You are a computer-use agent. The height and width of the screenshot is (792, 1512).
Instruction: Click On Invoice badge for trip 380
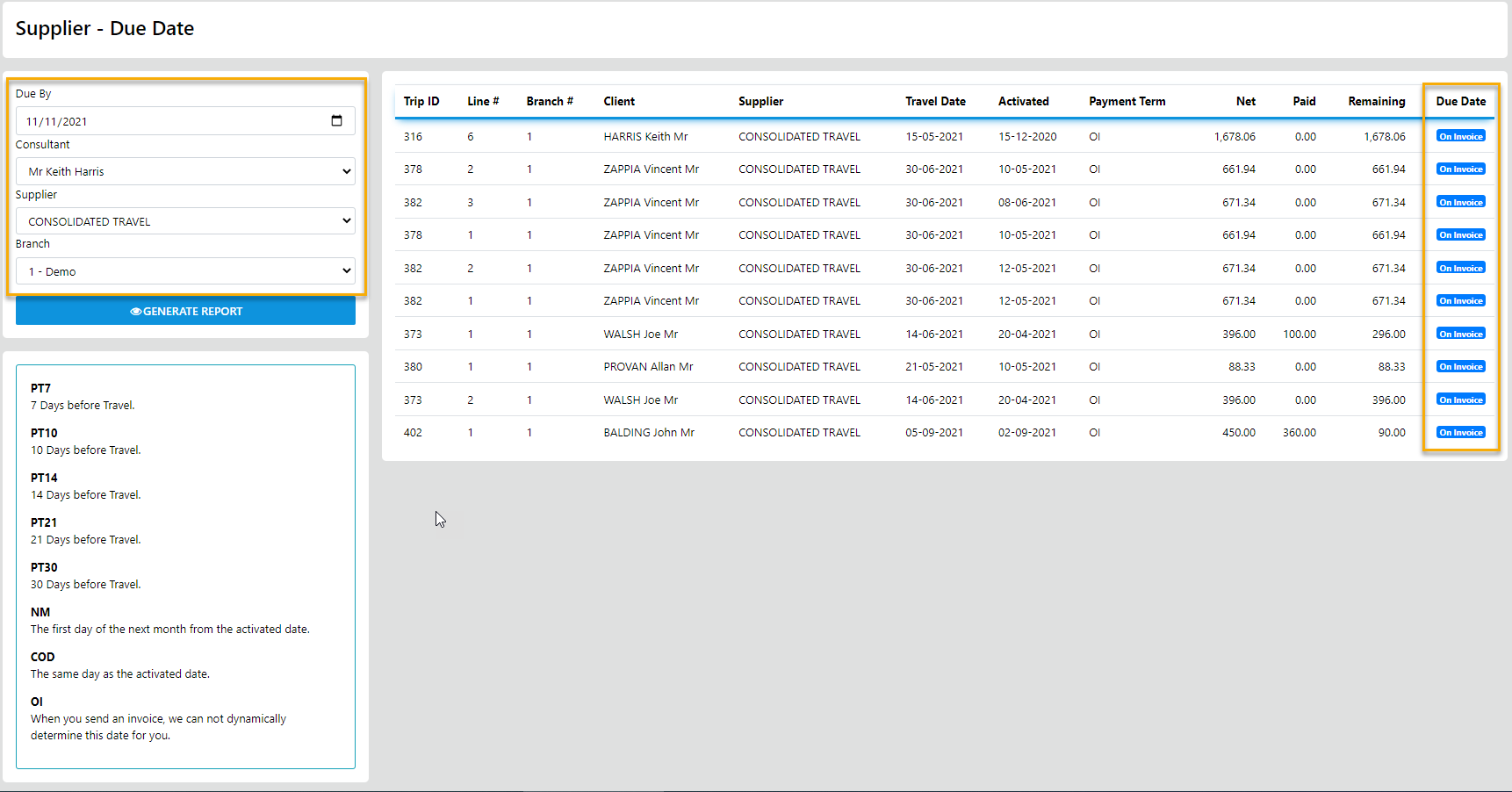(1460, 366)
